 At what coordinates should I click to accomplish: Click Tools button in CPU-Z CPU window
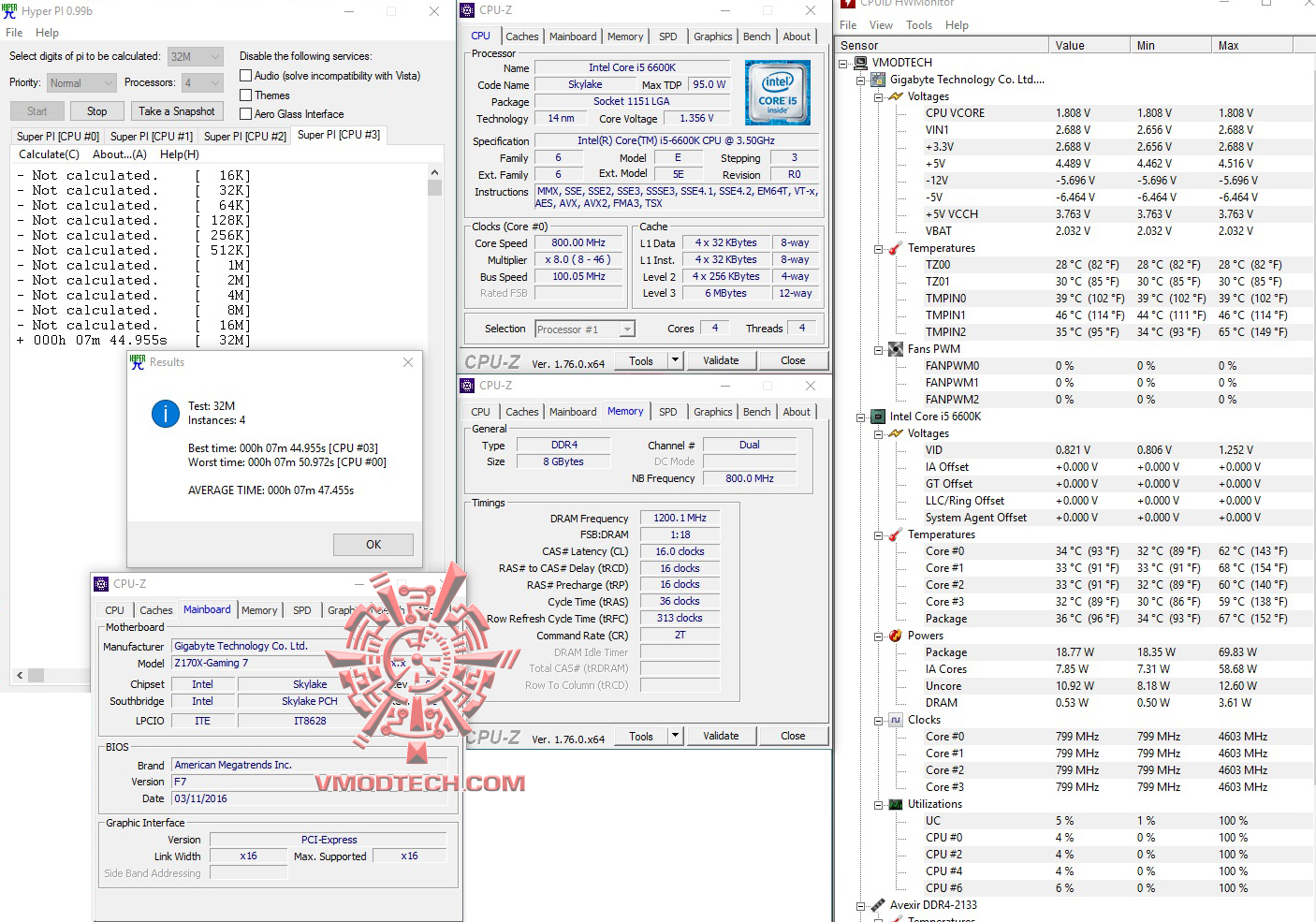pos(641,360)
